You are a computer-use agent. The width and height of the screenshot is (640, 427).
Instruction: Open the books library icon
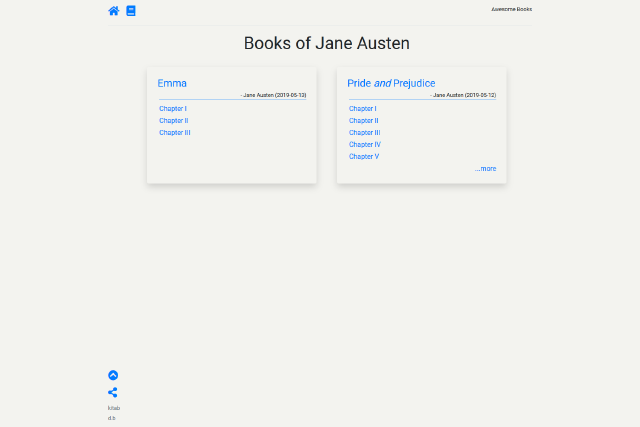pyautogui.click(x=131, y=11)
